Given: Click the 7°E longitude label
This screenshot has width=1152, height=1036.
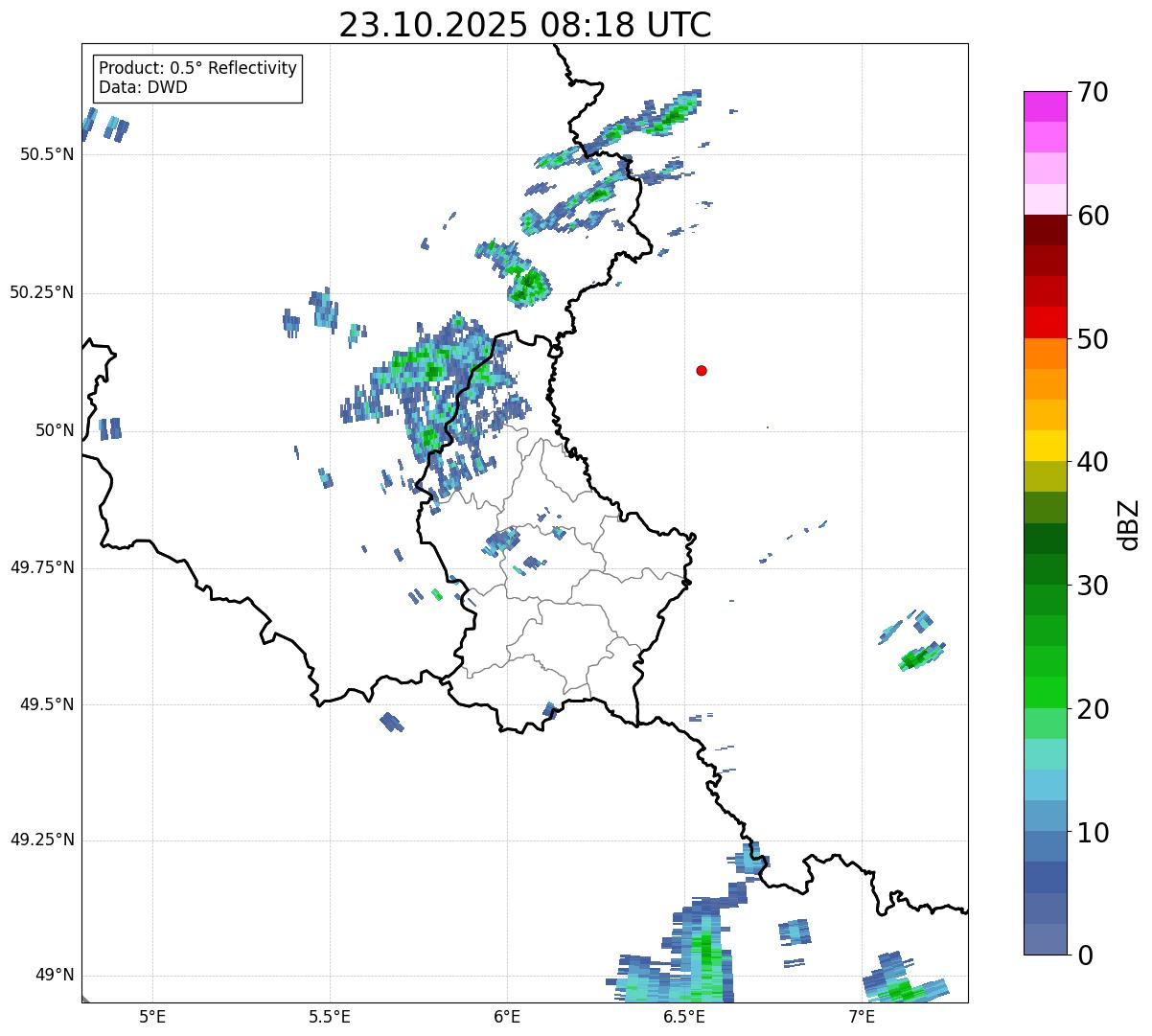Looking at the screenshot, I should coord(862,1016).
